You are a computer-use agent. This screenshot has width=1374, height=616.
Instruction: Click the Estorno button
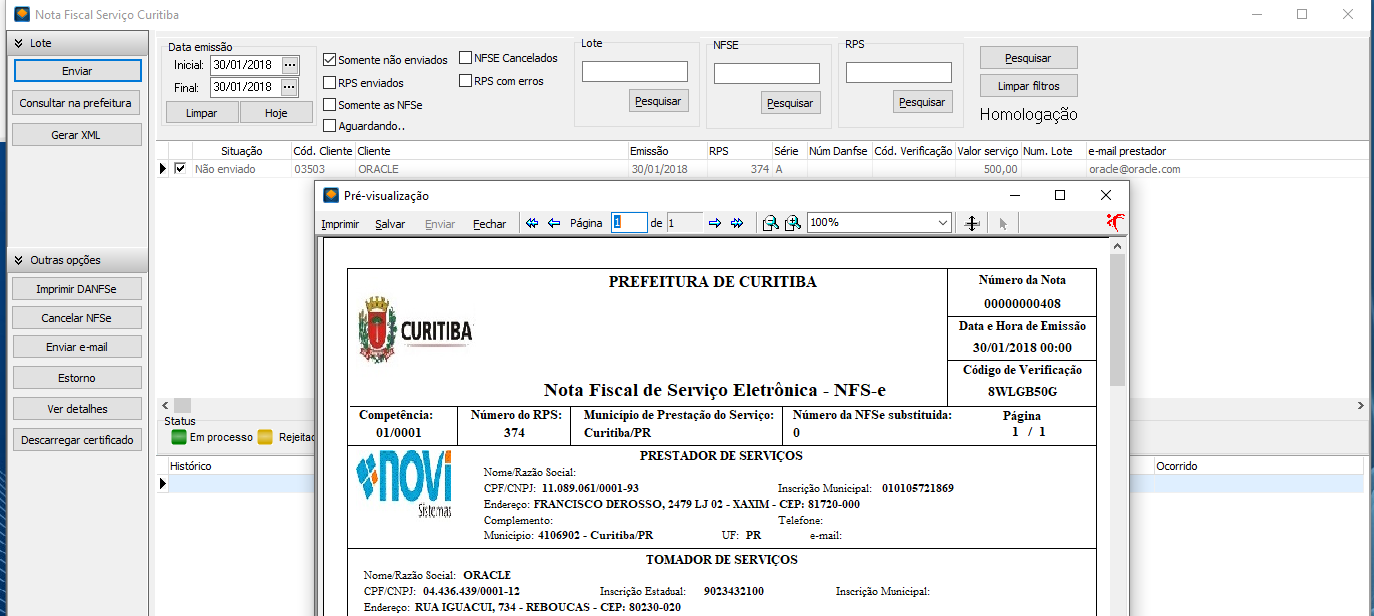[x=77, y=378]
